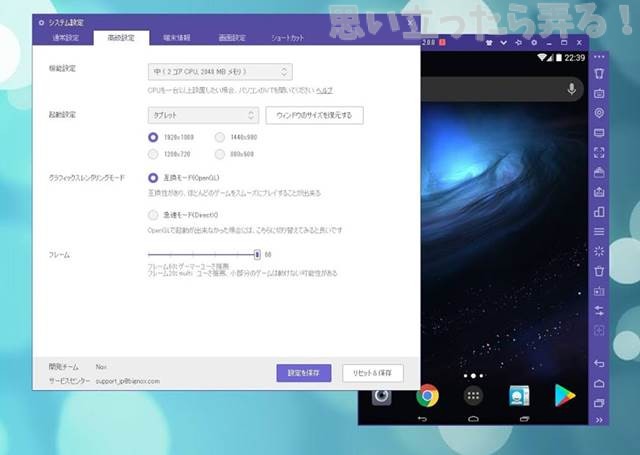Click the virtual location pin icon in sidebar
640x455 pixels.
[x=599, y=113]
